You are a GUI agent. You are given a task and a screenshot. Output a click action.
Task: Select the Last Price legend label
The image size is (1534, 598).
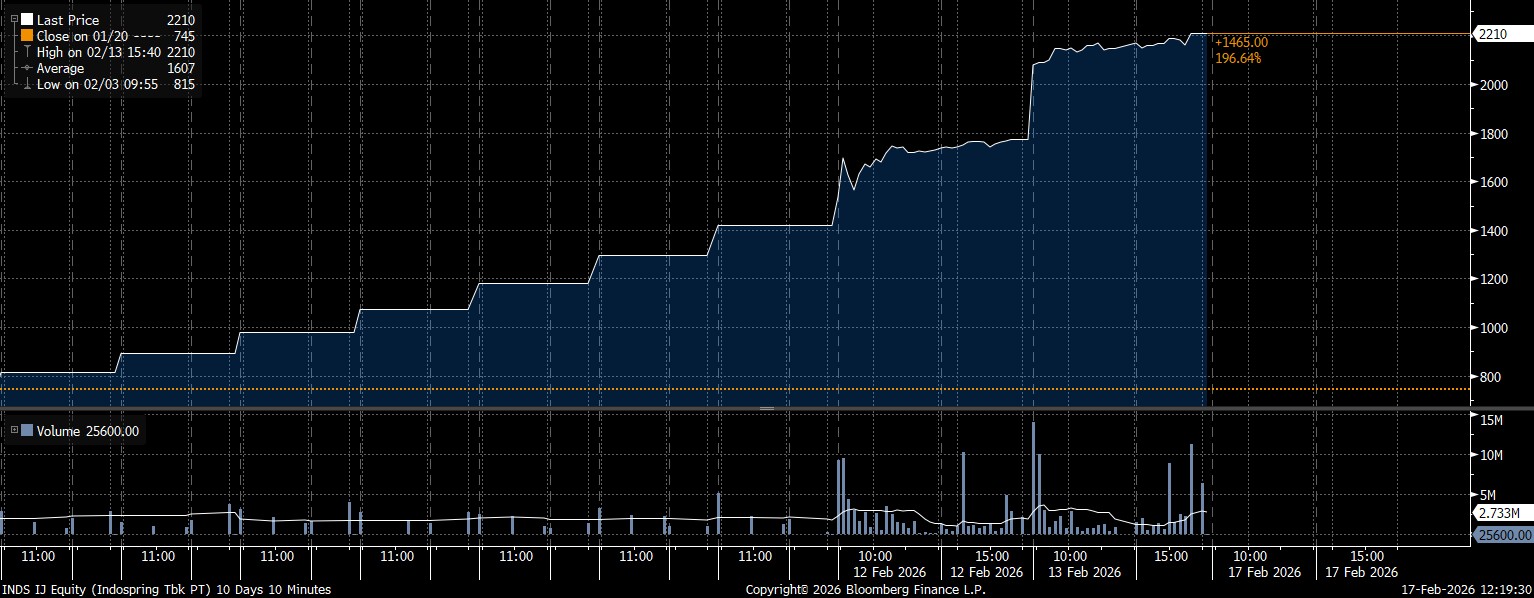click(68, 20)
